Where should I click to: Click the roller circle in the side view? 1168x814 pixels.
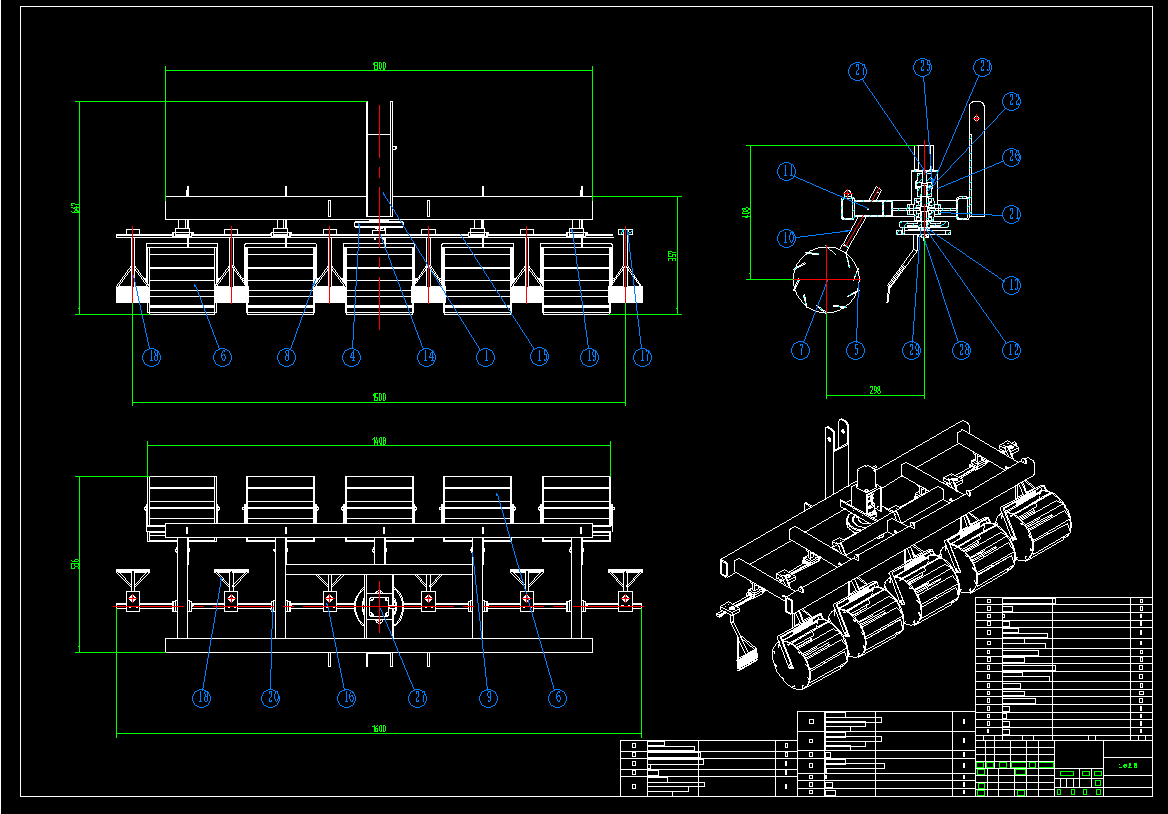pos(826,280)
